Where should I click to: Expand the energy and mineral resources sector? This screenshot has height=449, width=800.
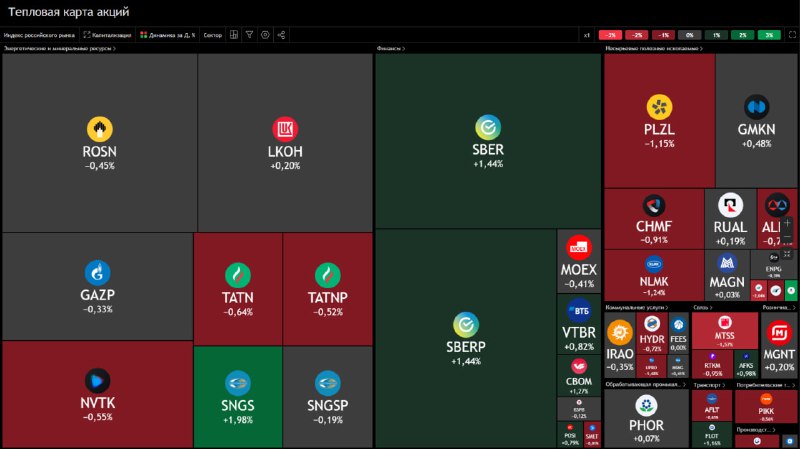(60, 48)
